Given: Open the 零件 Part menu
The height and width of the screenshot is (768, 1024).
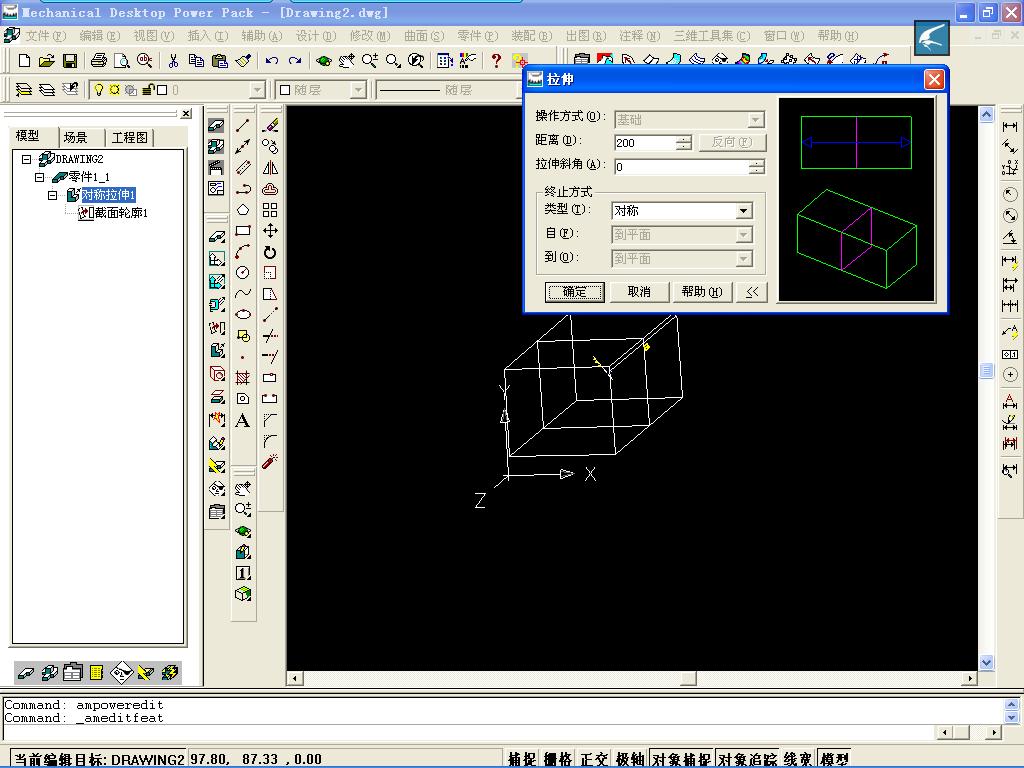Looking at the screenshot, I should click(x=477, y=35).
